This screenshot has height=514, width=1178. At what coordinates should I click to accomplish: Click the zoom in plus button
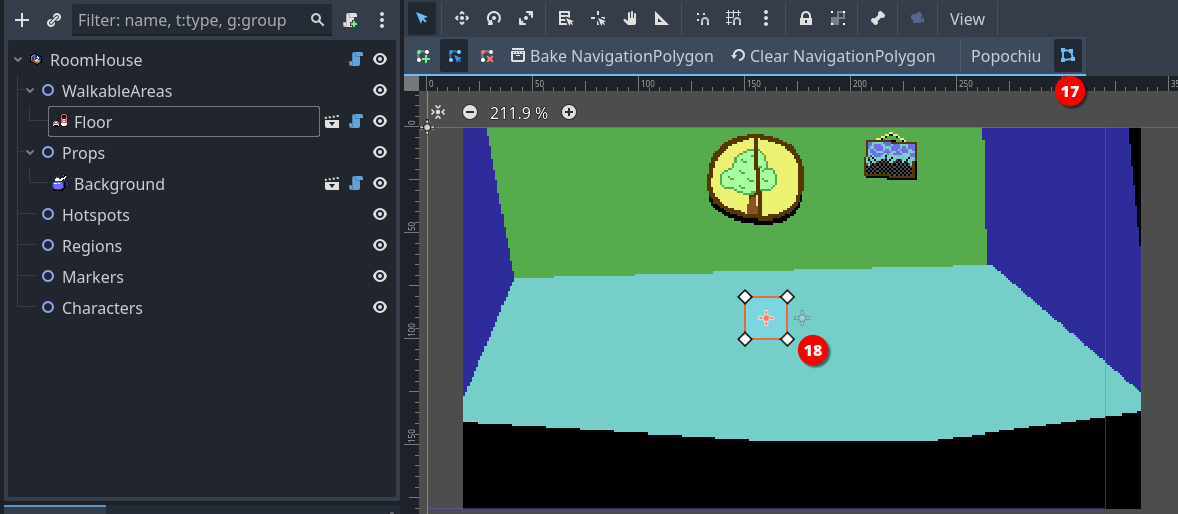pyautogui.click(x=569, y=113)
